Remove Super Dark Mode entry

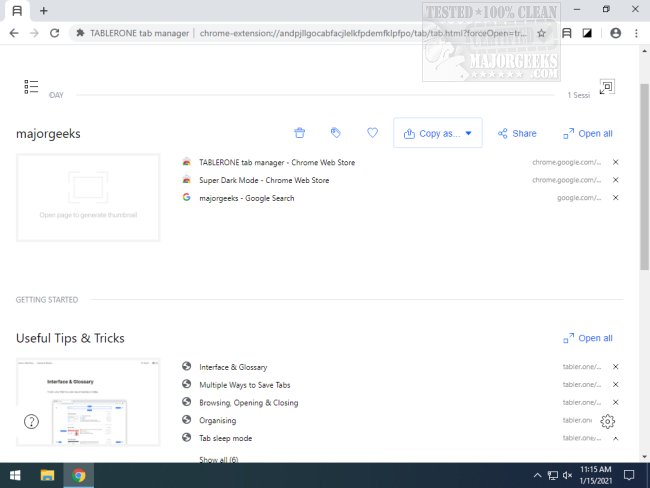pos(615,180)
